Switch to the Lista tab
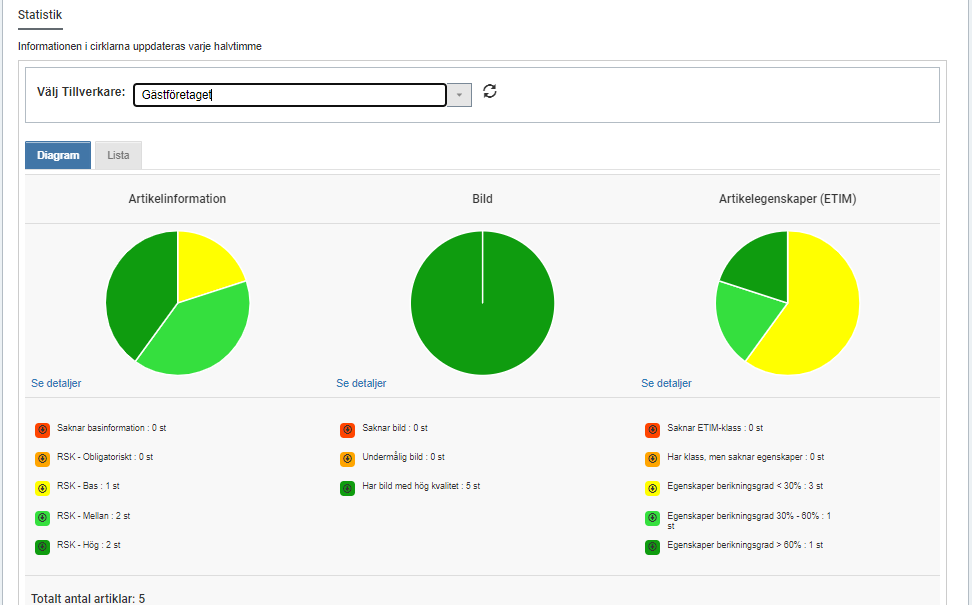 pyautogui.click(x=118, y=155)
